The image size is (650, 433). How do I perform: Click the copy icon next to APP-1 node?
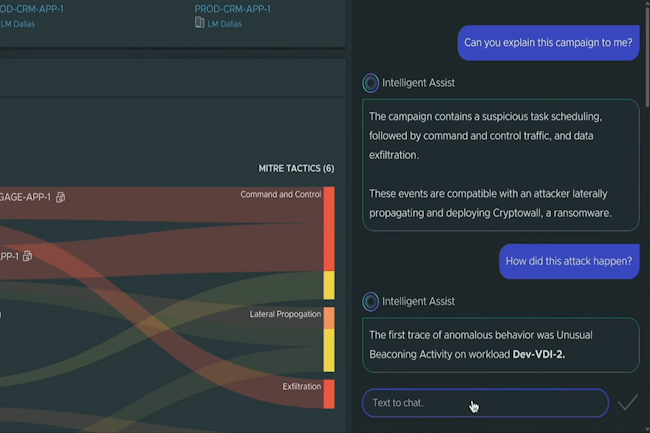(27, 257)
